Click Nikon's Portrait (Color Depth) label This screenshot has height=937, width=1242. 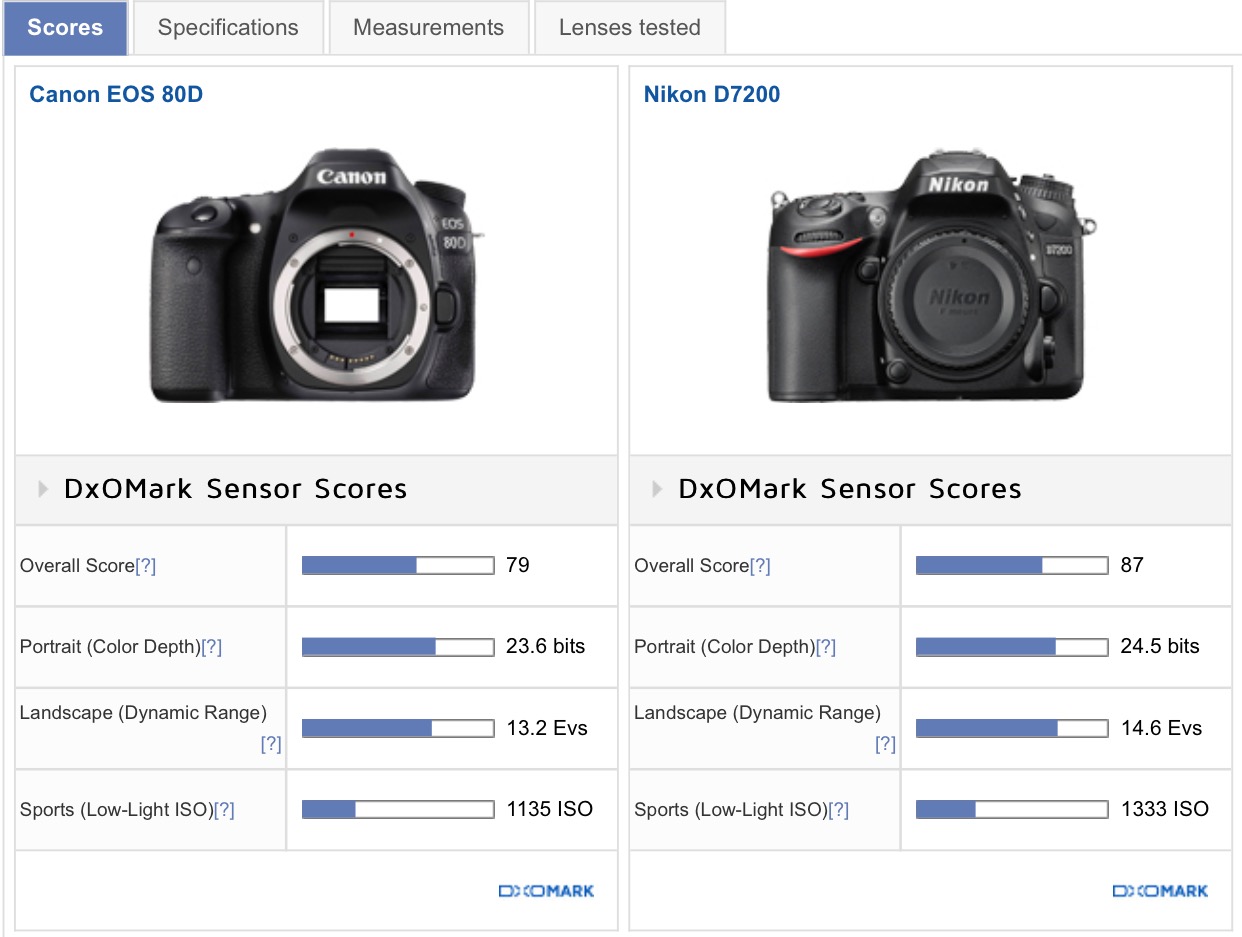(725, 647)
